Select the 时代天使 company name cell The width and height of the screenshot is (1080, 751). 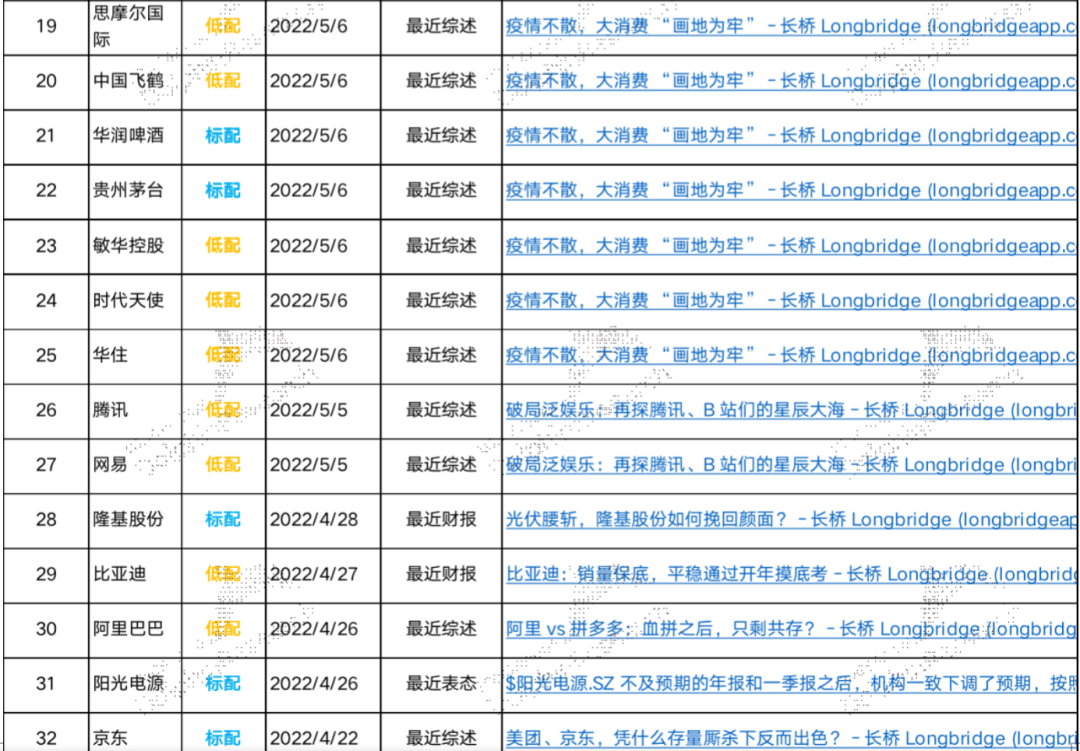(x=135, y=301)
